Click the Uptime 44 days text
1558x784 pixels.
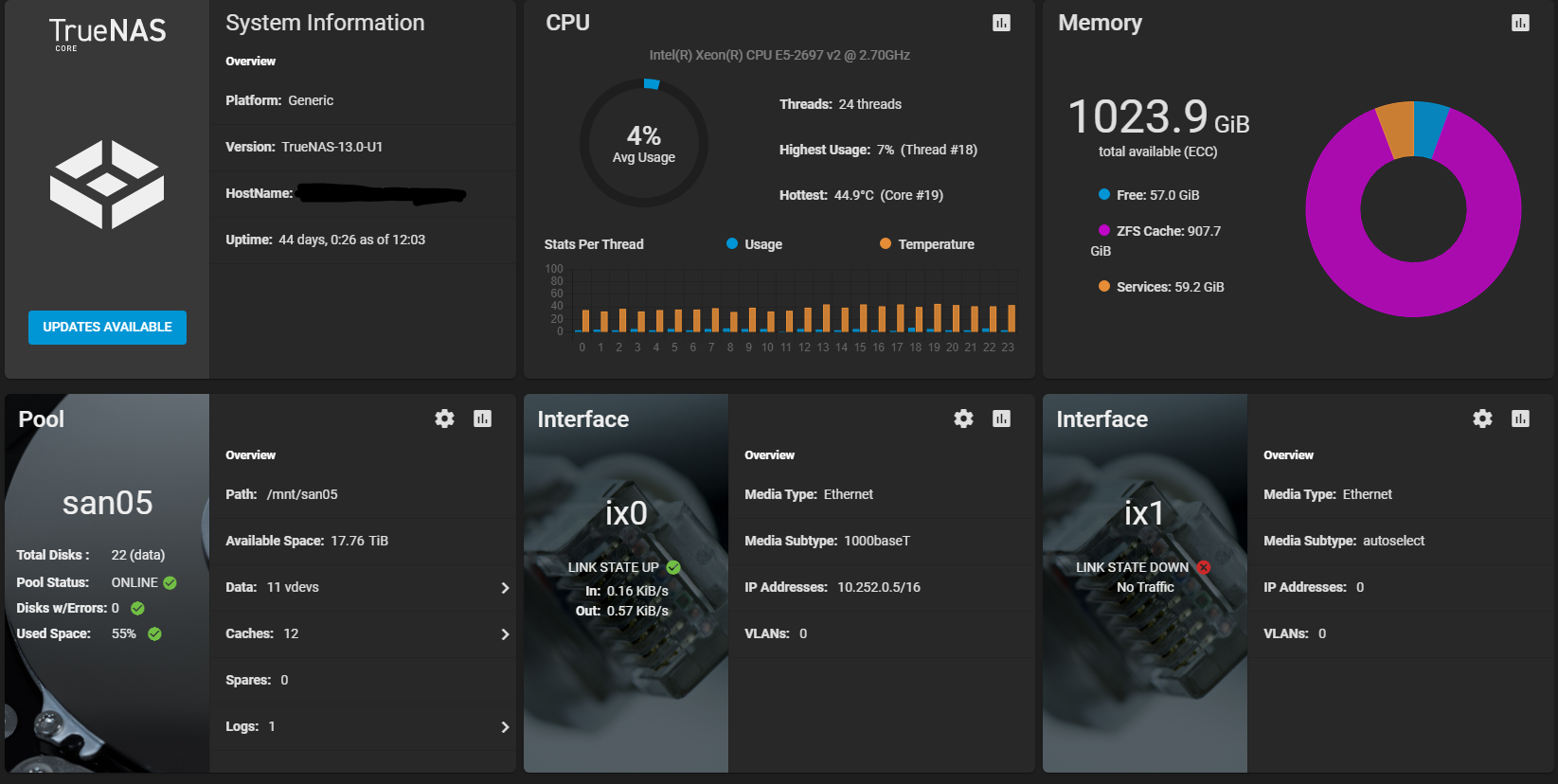[x=325, y=240]
